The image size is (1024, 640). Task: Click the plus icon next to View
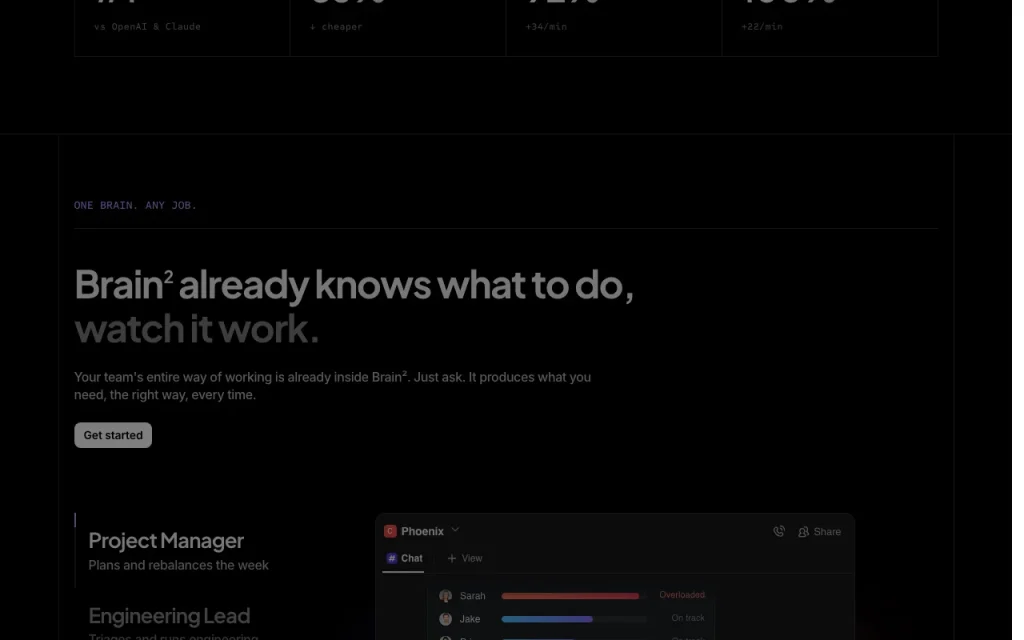click(451, 558)
